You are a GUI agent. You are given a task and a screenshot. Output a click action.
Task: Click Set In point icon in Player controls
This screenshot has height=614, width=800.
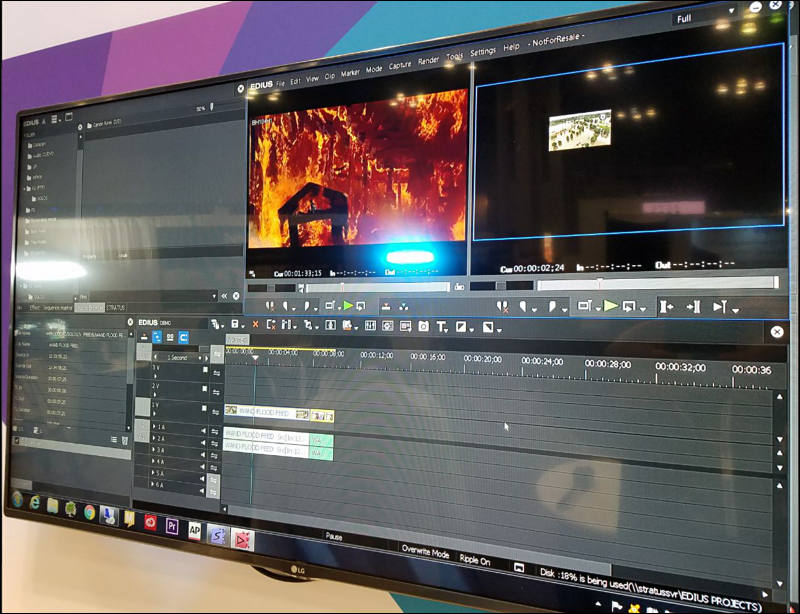(x=285, y=306)
